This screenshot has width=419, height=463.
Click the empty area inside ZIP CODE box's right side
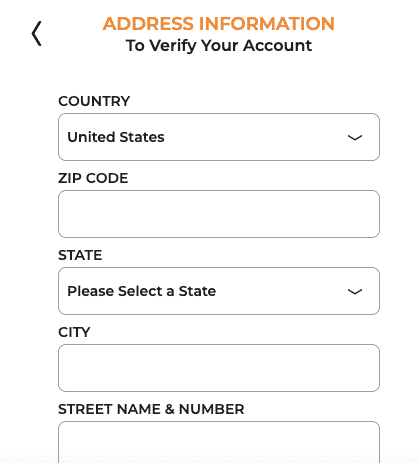point(333,214)
